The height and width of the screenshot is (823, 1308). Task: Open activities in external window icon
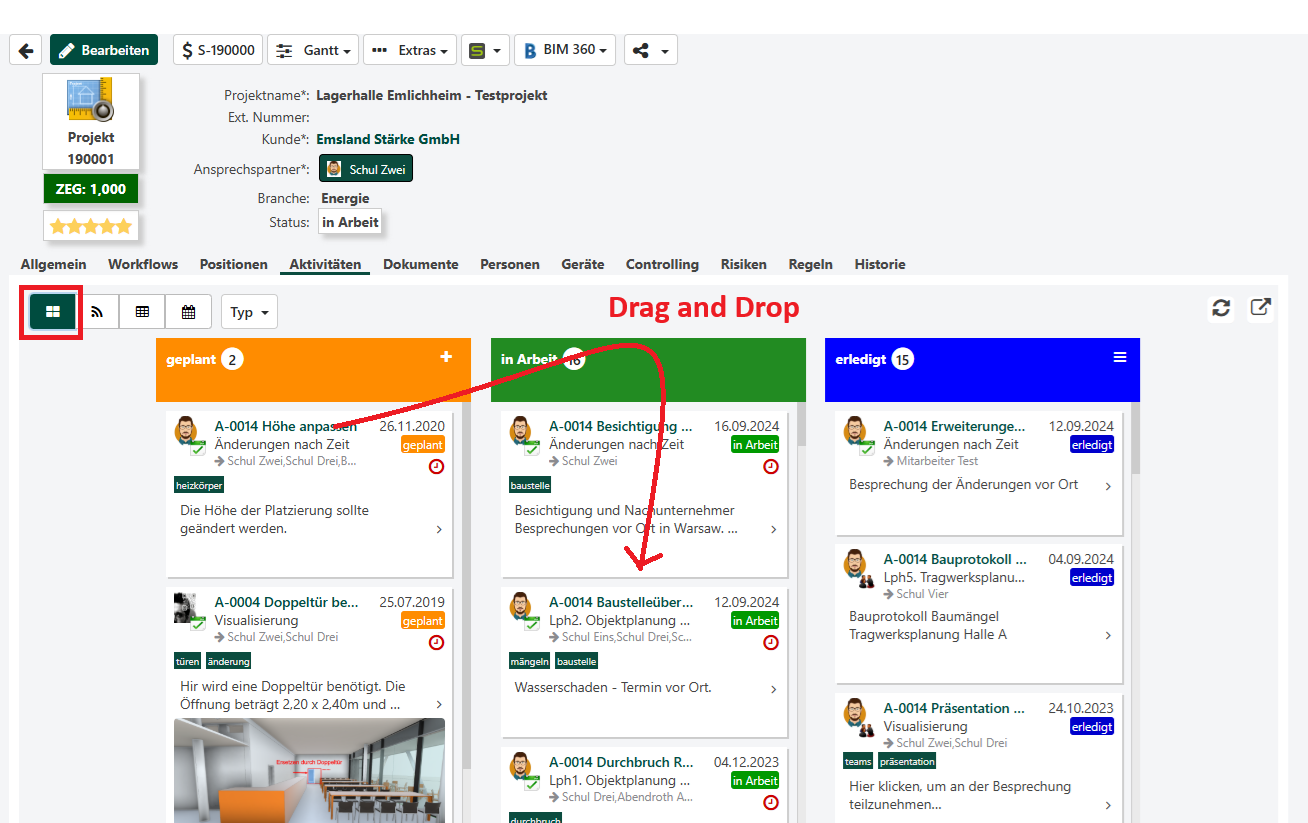coord(1261,308)
